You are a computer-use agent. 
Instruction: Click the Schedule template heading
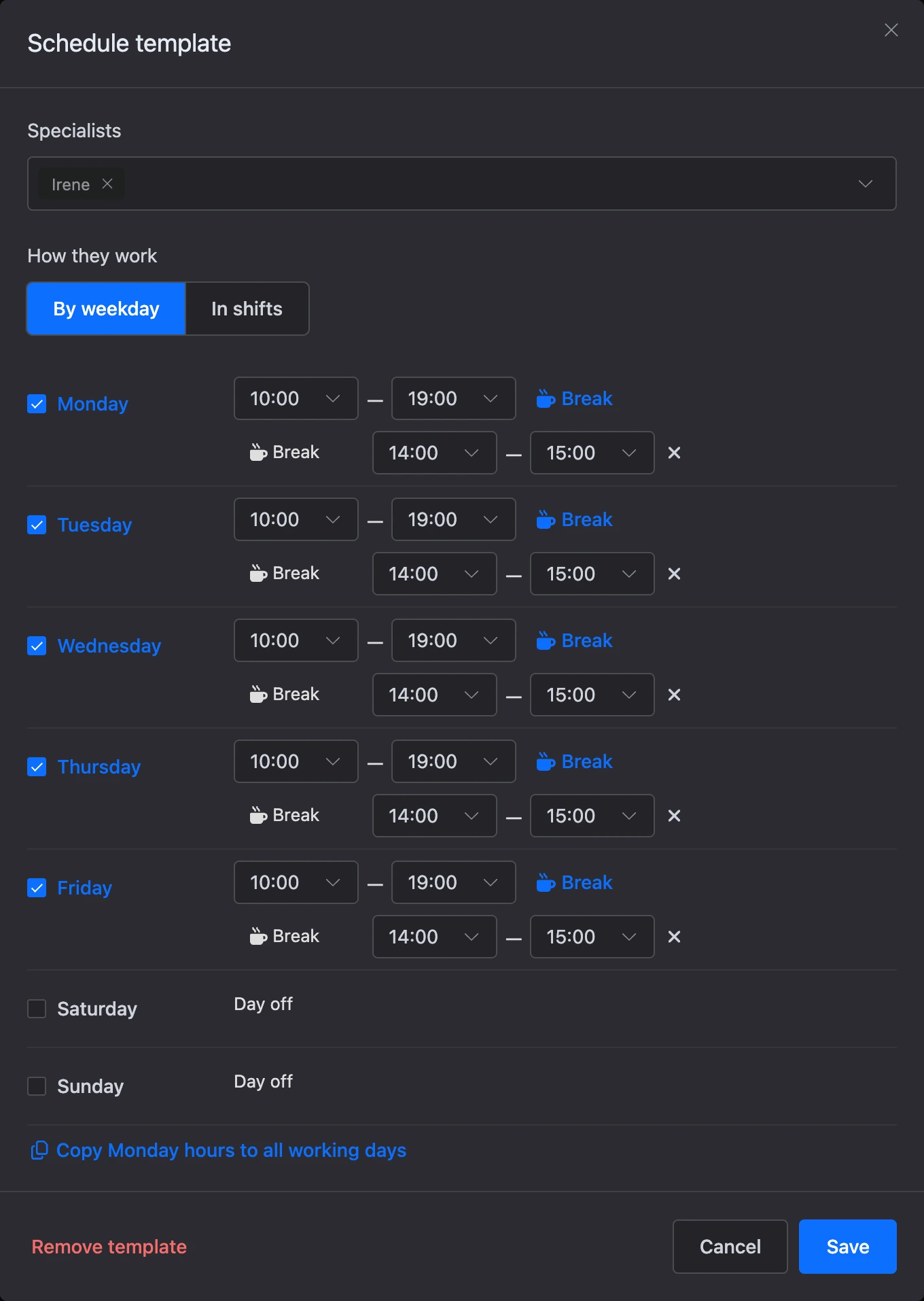point(129,44)
